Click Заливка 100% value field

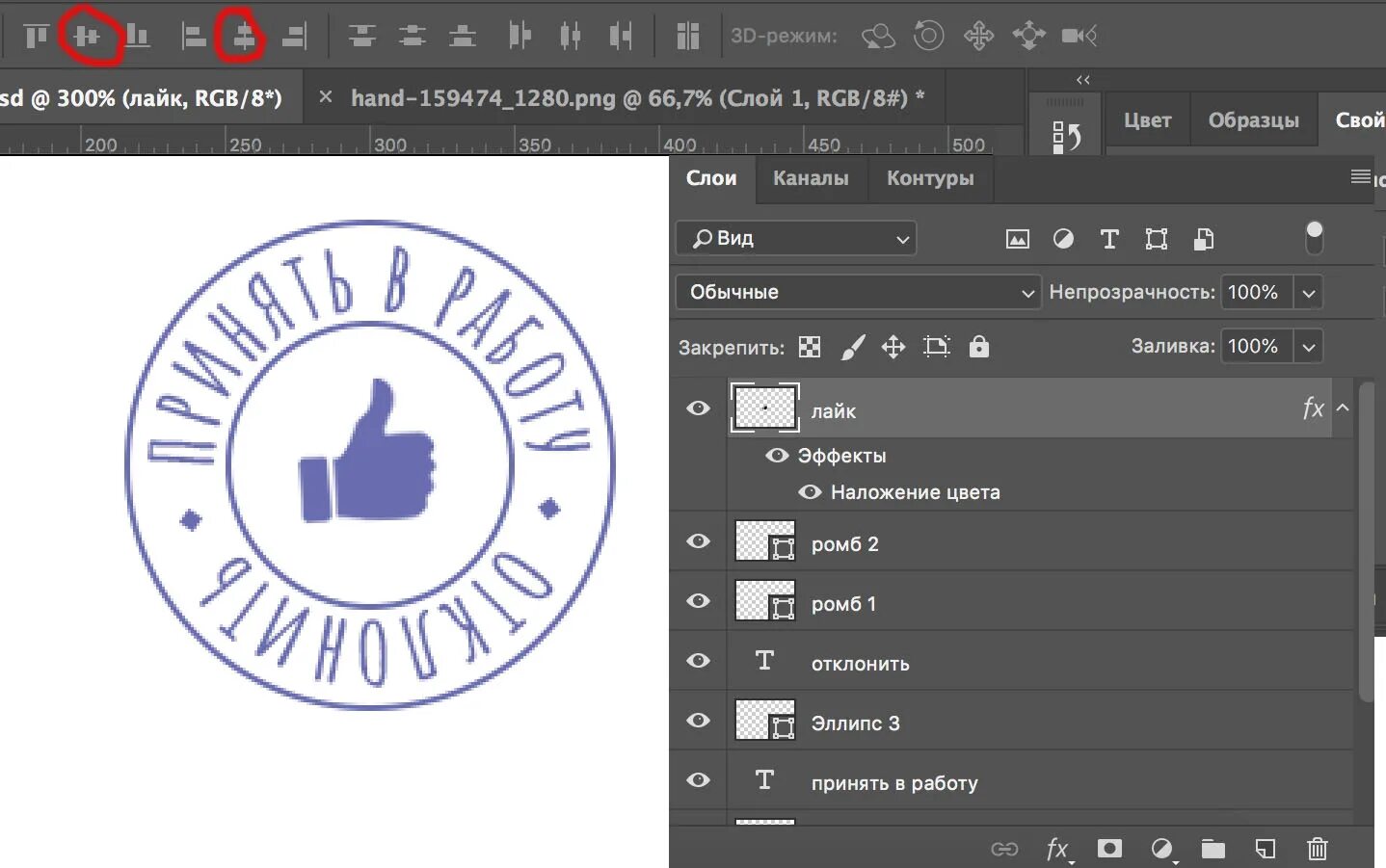(1256, 347)
